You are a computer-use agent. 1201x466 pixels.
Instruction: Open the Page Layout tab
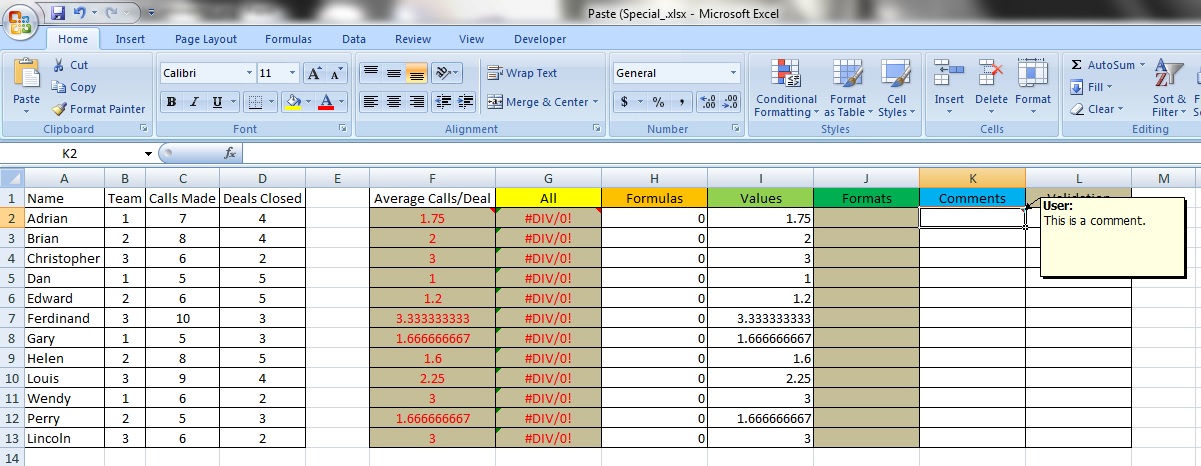[206, 39]
